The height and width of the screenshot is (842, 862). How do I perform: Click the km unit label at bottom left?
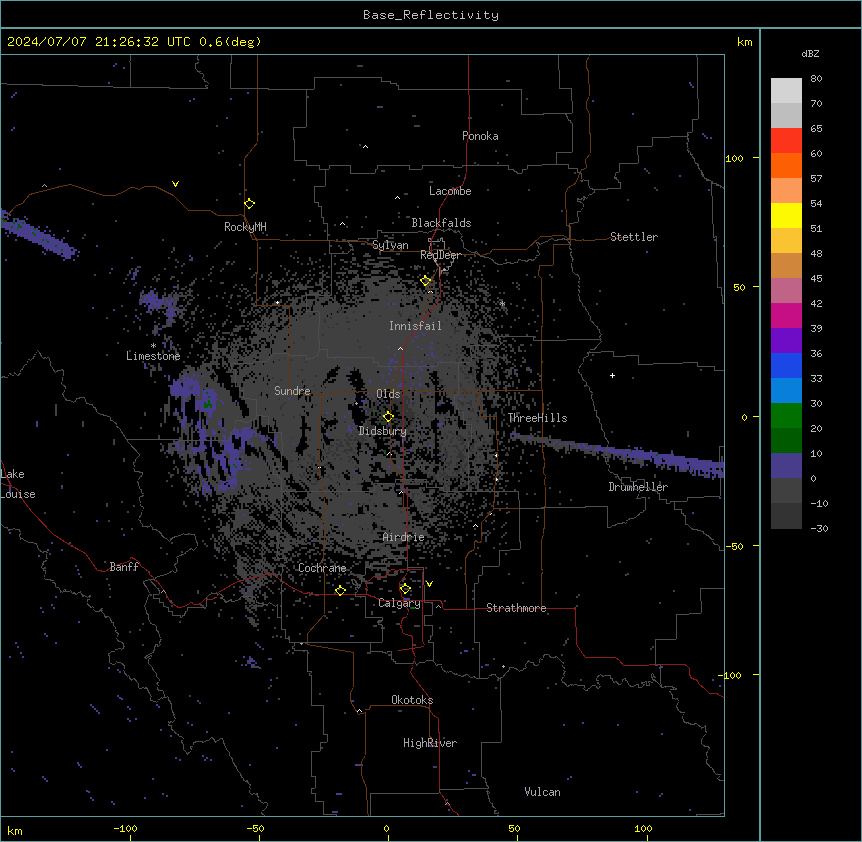(x=14, y=830)
